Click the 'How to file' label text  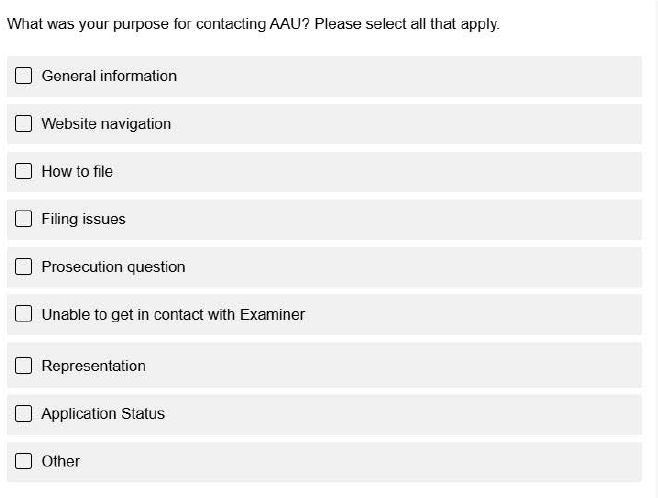[77, 172]
